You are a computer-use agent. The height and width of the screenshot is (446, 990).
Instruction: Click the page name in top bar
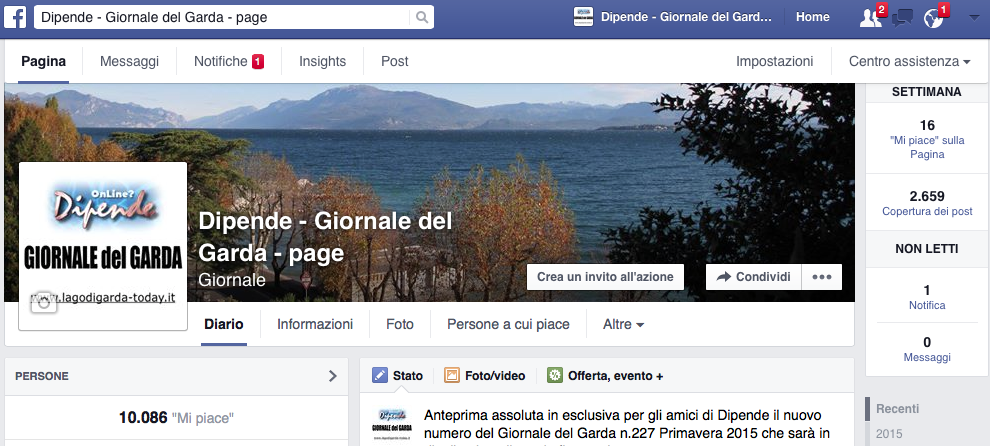point(686,17)
